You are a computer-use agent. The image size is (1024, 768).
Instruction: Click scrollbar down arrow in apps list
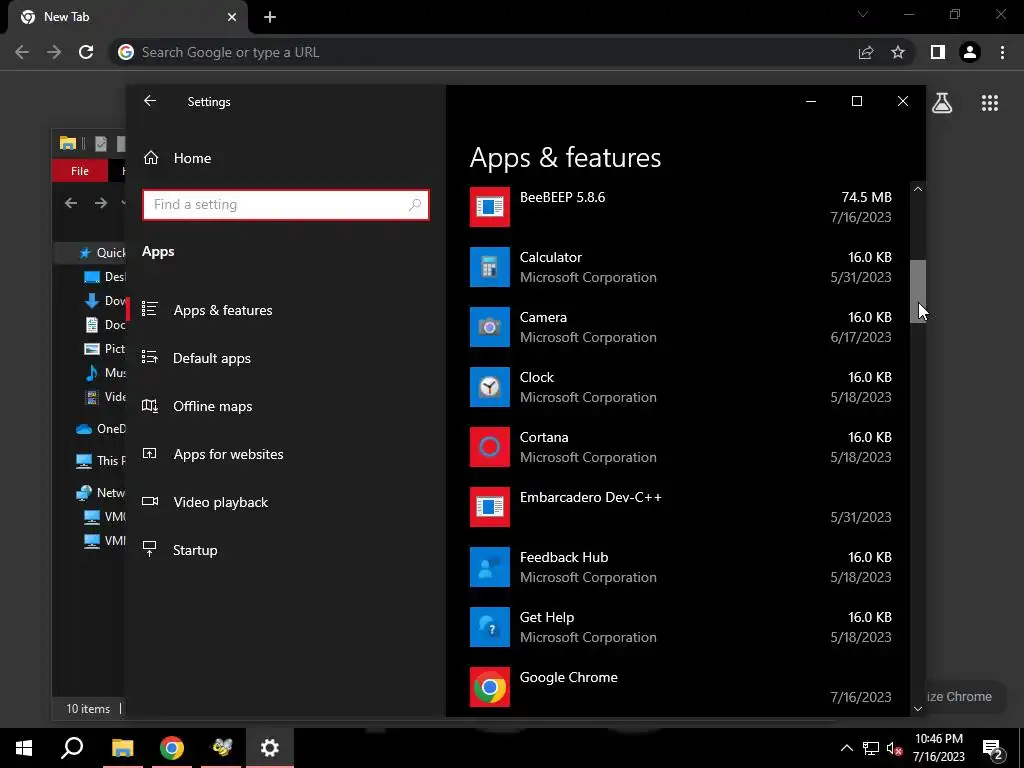pos(918,709)
